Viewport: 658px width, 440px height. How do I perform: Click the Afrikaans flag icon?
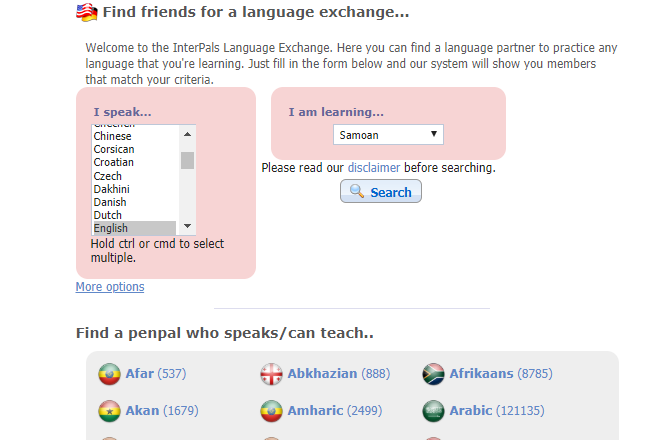point(433,375)
